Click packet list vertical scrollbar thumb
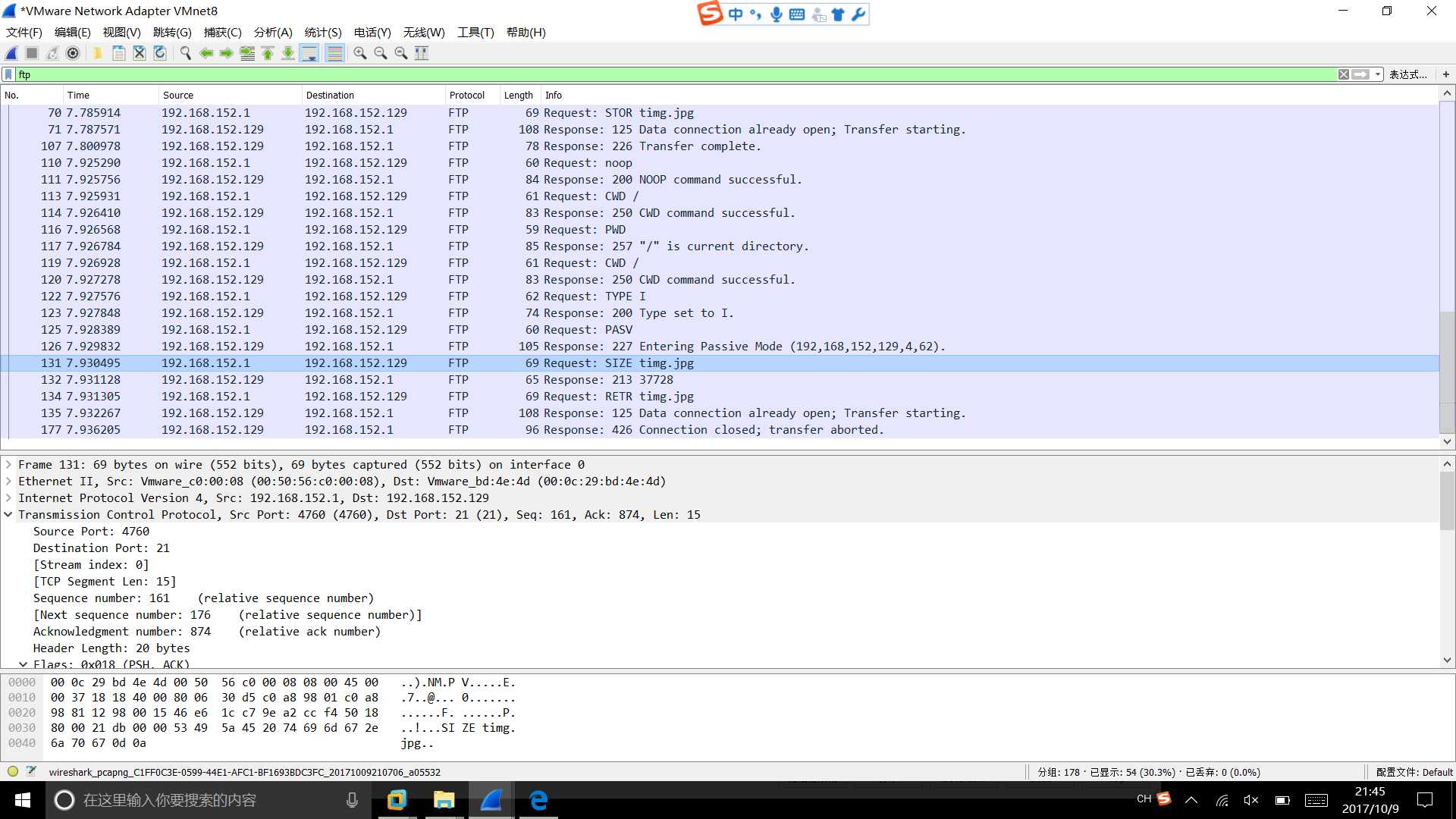 pos(1447,372)
